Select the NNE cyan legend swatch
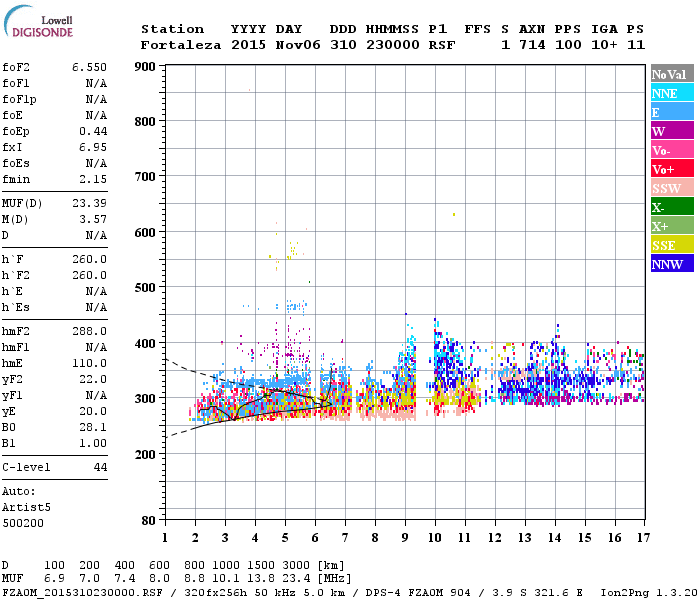 point(672,93)
